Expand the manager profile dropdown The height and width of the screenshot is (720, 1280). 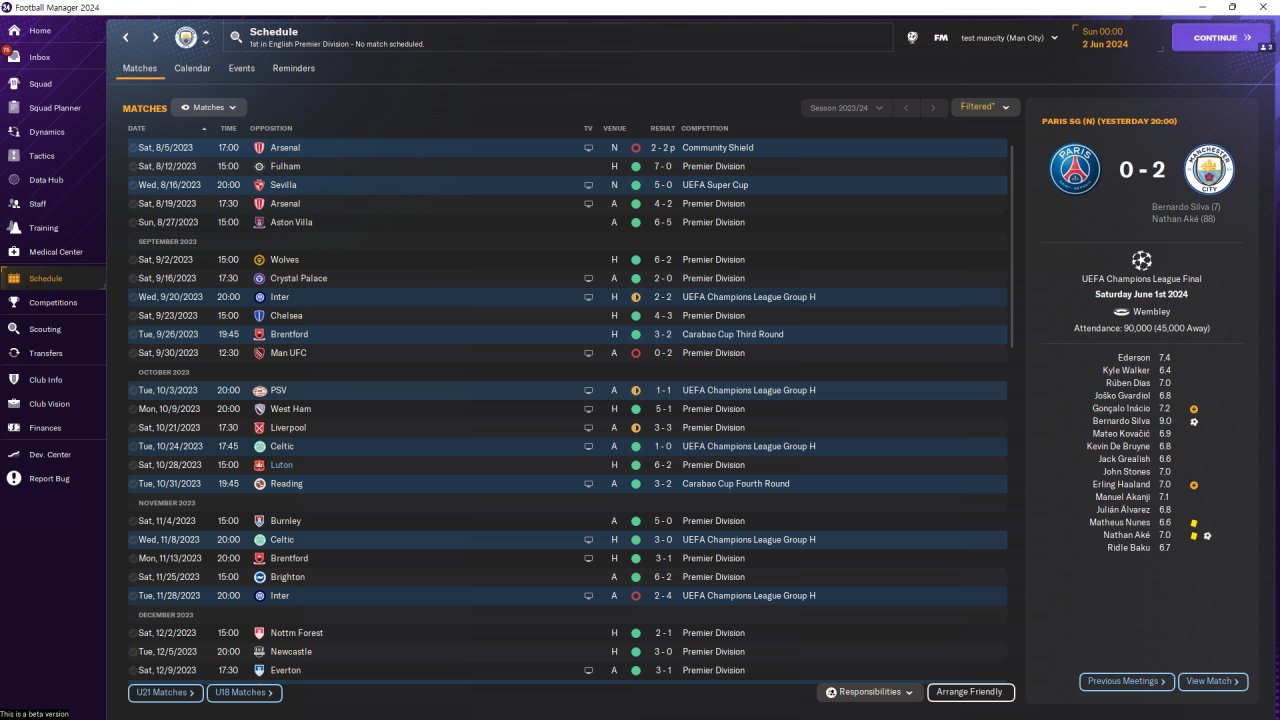[x=1055, y=38]
